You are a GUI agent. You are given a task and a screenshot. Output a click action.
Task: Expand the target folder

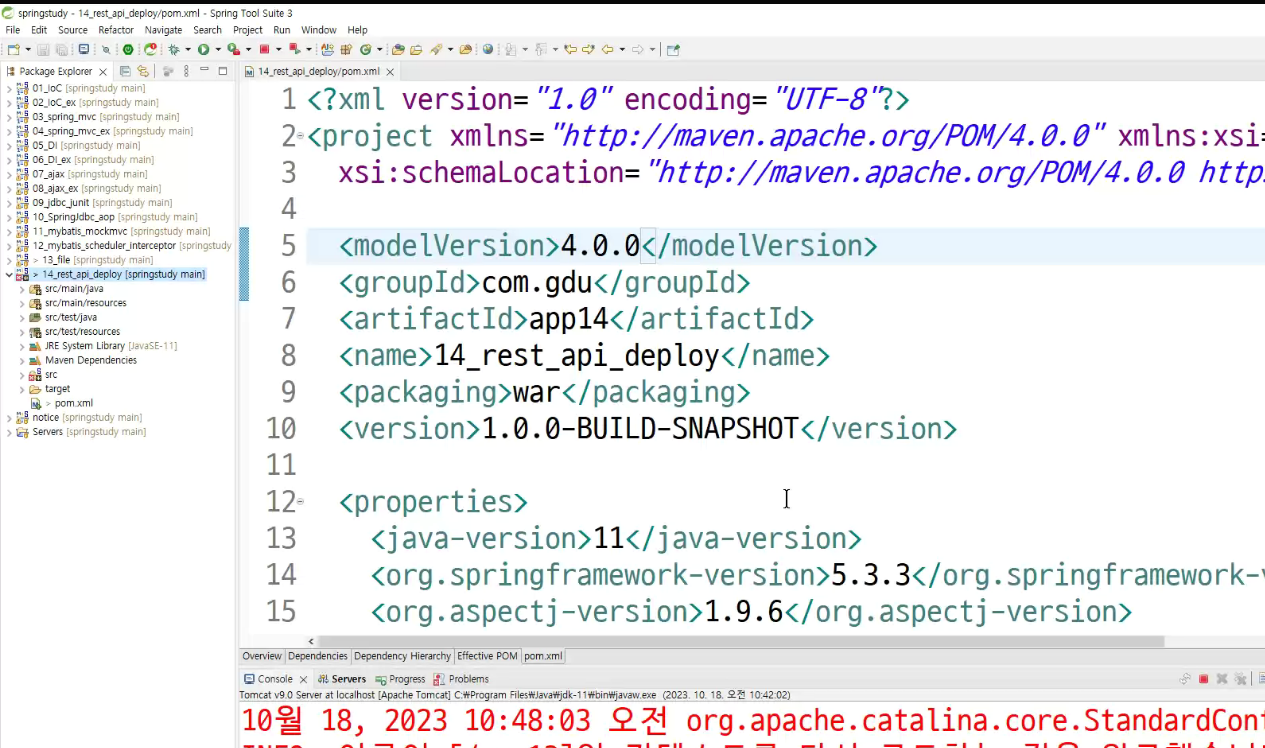22,389
